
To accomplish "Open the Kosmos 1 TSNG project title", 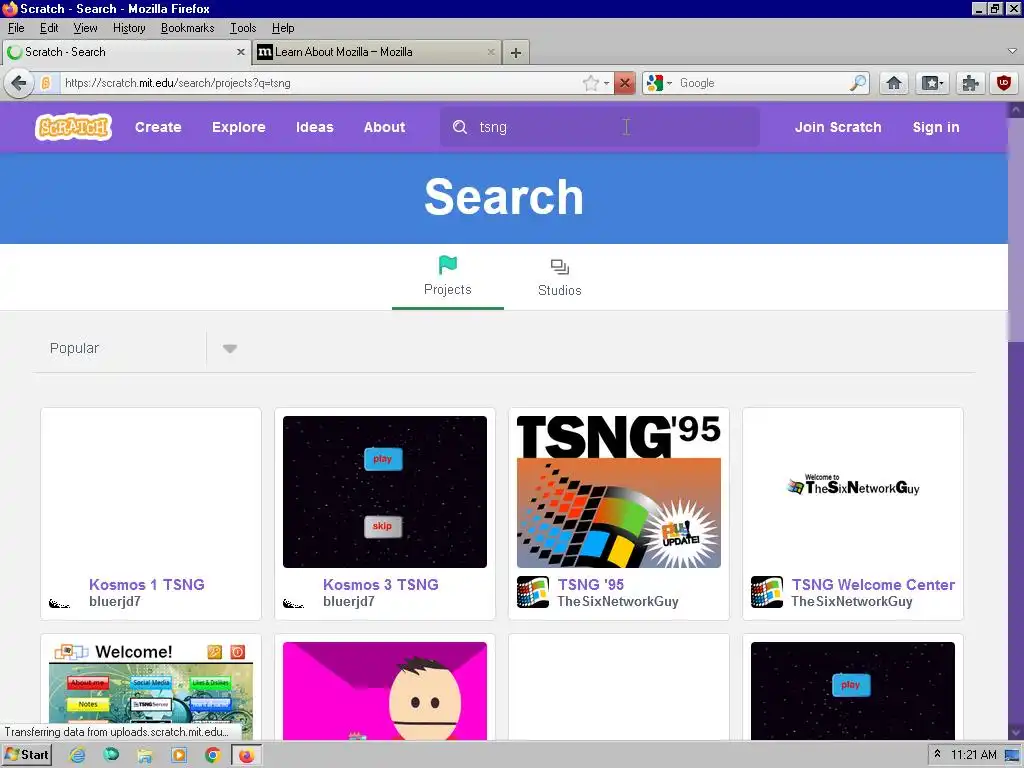I will (x=146, y=584).
